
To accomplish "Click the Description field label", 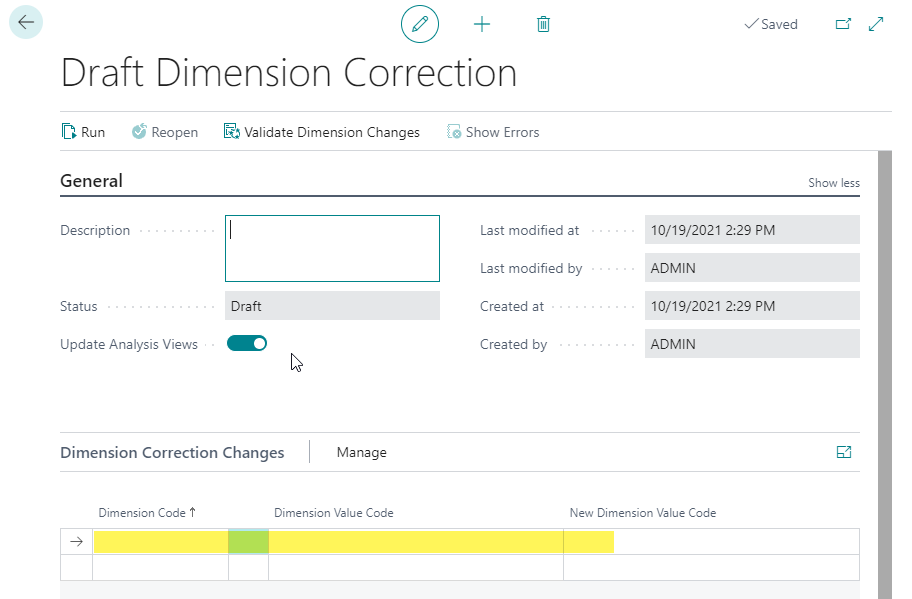I will pyautogui.click(x=95, y=230).
